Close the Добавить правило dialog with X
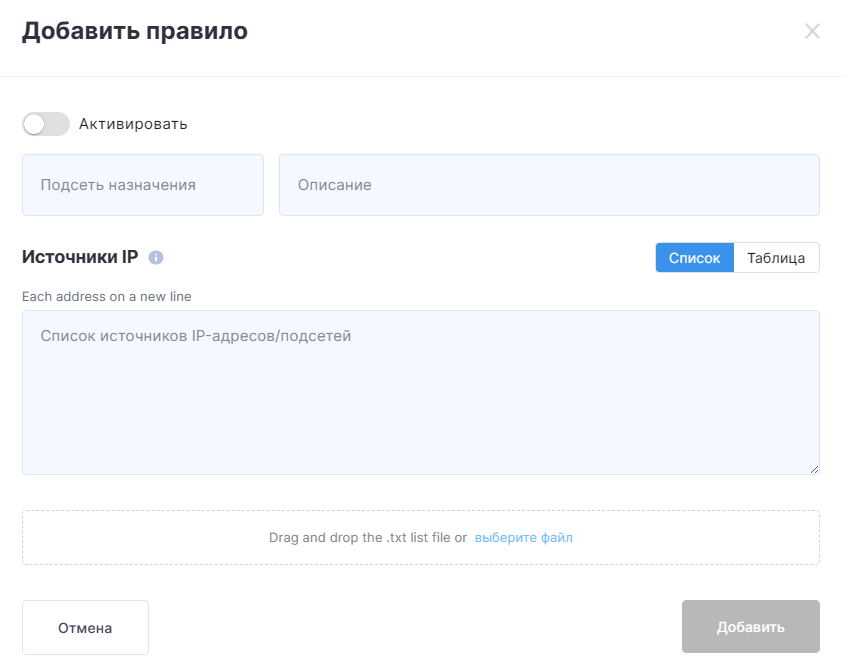 [x=812, y=31]
